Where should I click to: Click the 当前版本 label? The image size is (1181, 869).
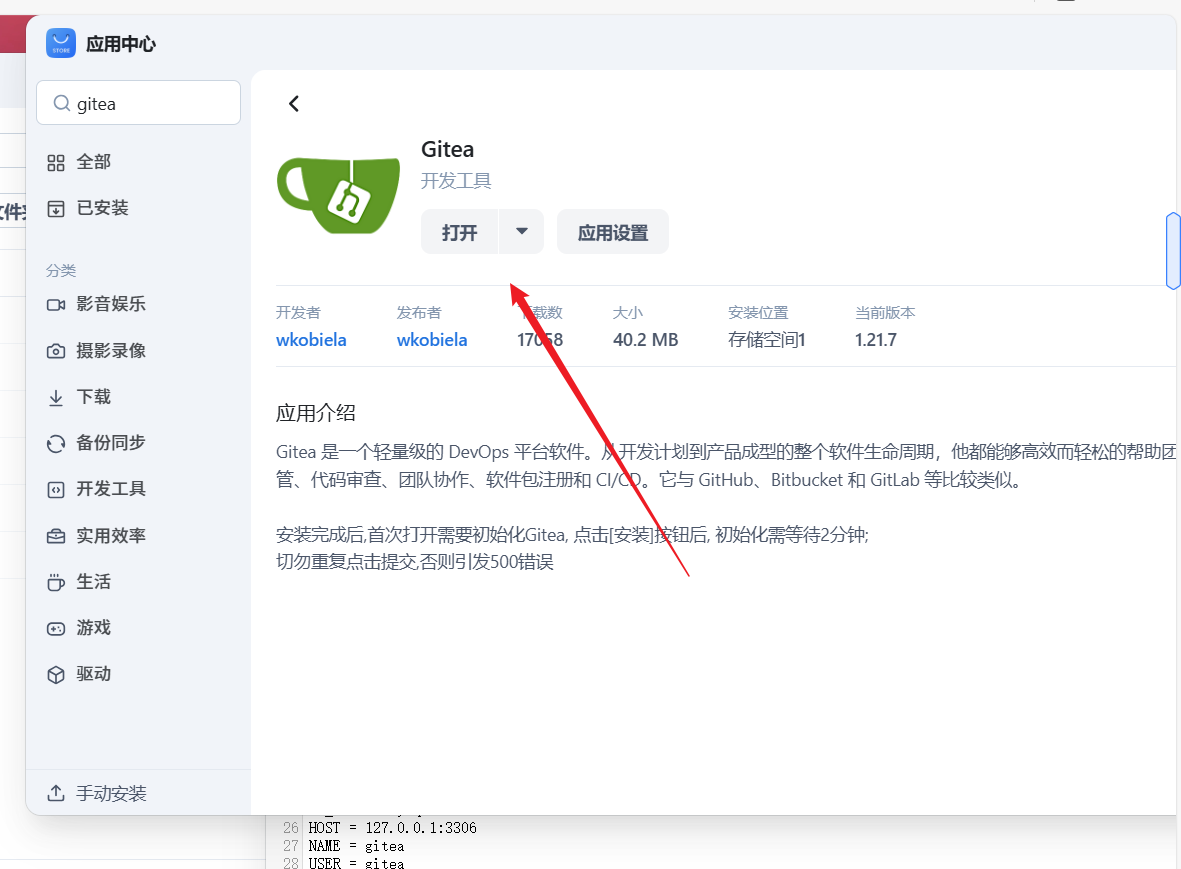885,313
